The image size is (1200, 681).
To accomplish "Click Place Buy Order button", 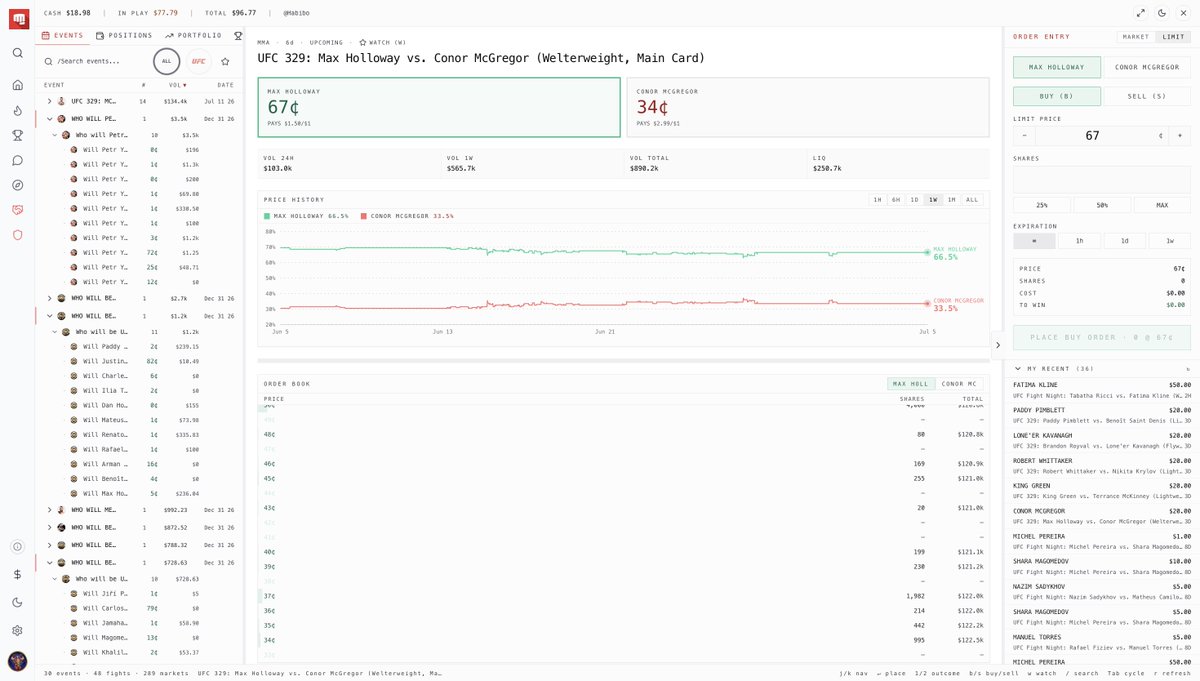I will pyautogui.click(x=1102, y=338).
